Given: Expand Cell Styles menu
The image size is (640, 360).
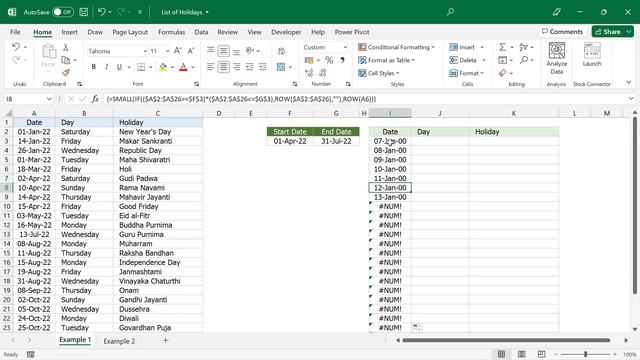Looking at the screenshot, I should (379, 73).
